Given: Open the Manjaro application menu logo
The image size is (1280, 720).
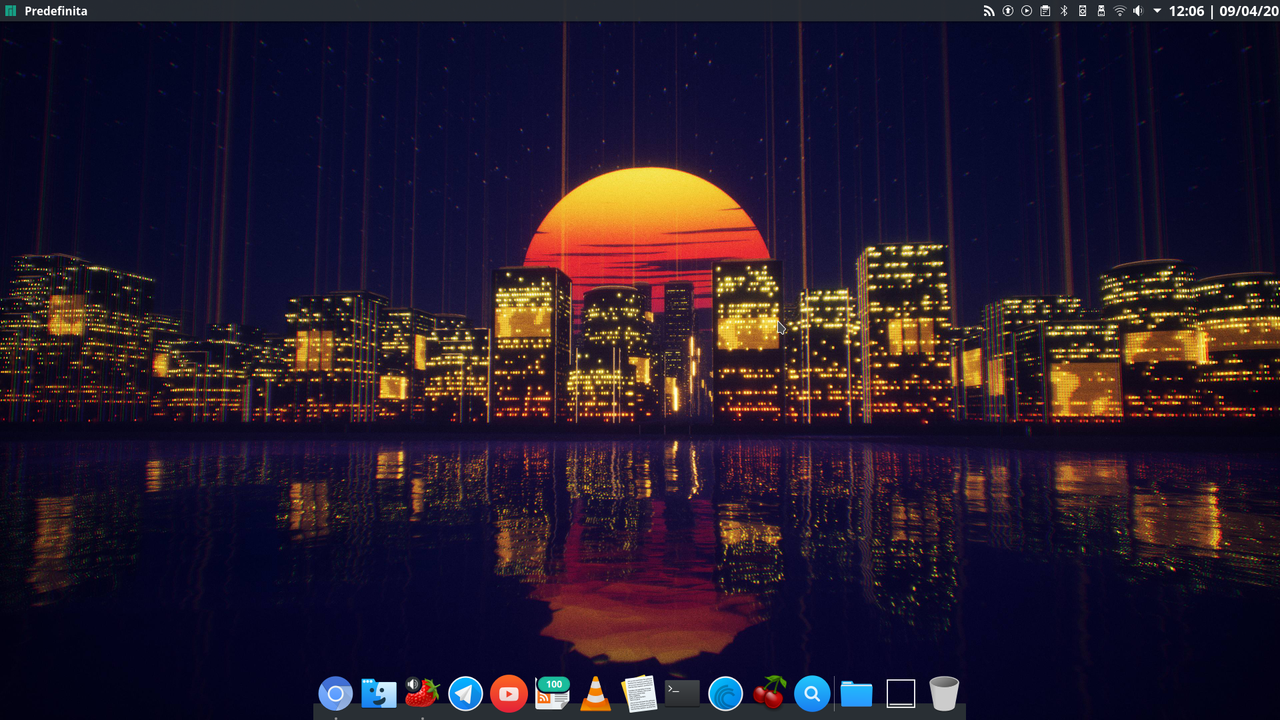Looking at the screenshot, I should click(x=11, y=11).
